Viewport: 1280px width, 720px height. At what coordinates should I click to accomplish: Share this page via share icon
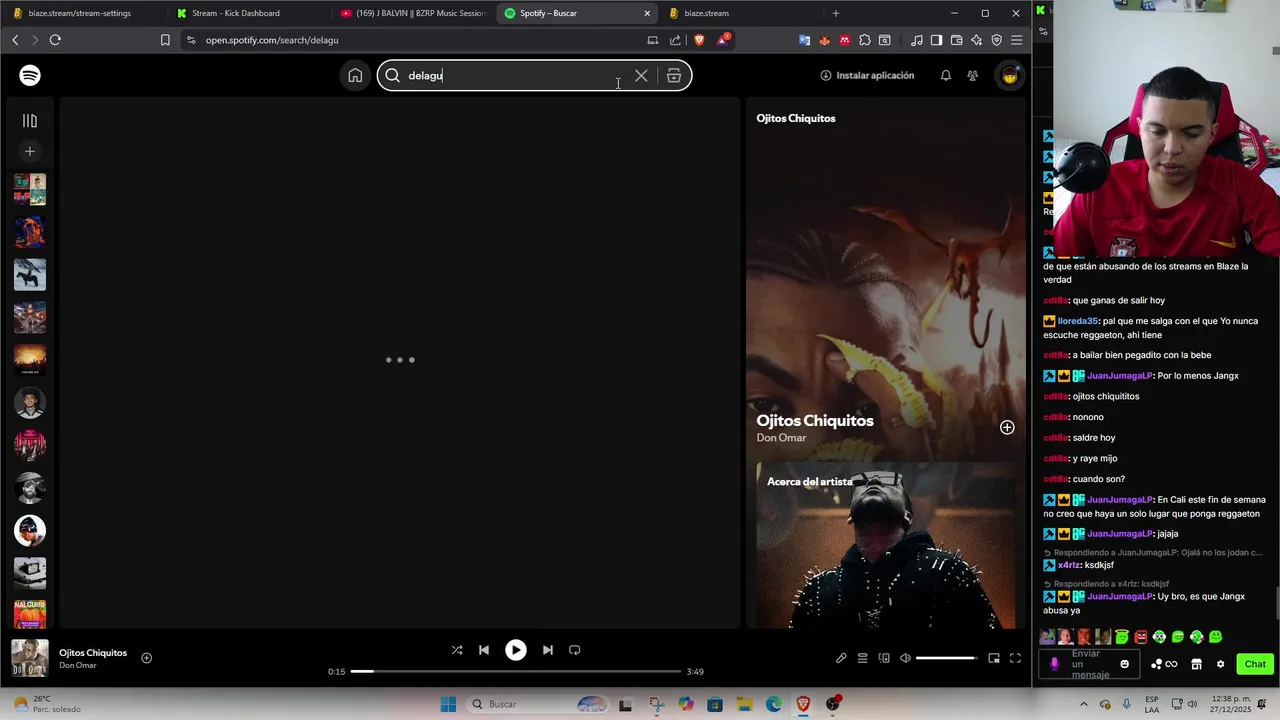(675, 40)
